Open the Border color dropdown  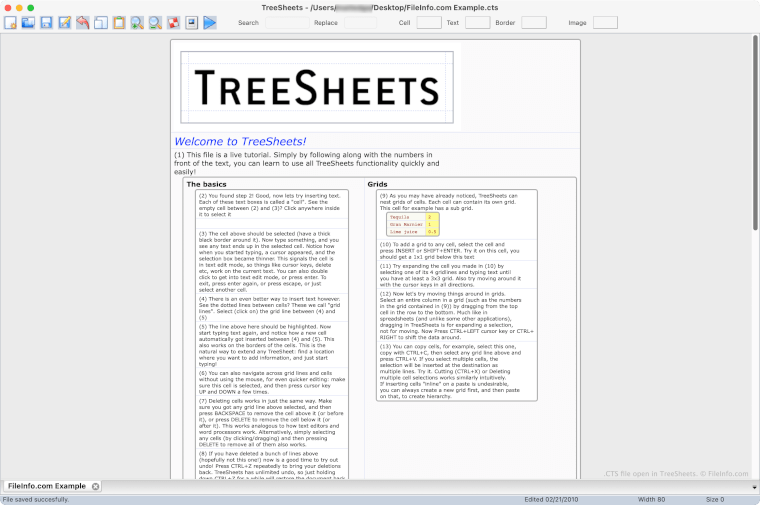[533, 22]
